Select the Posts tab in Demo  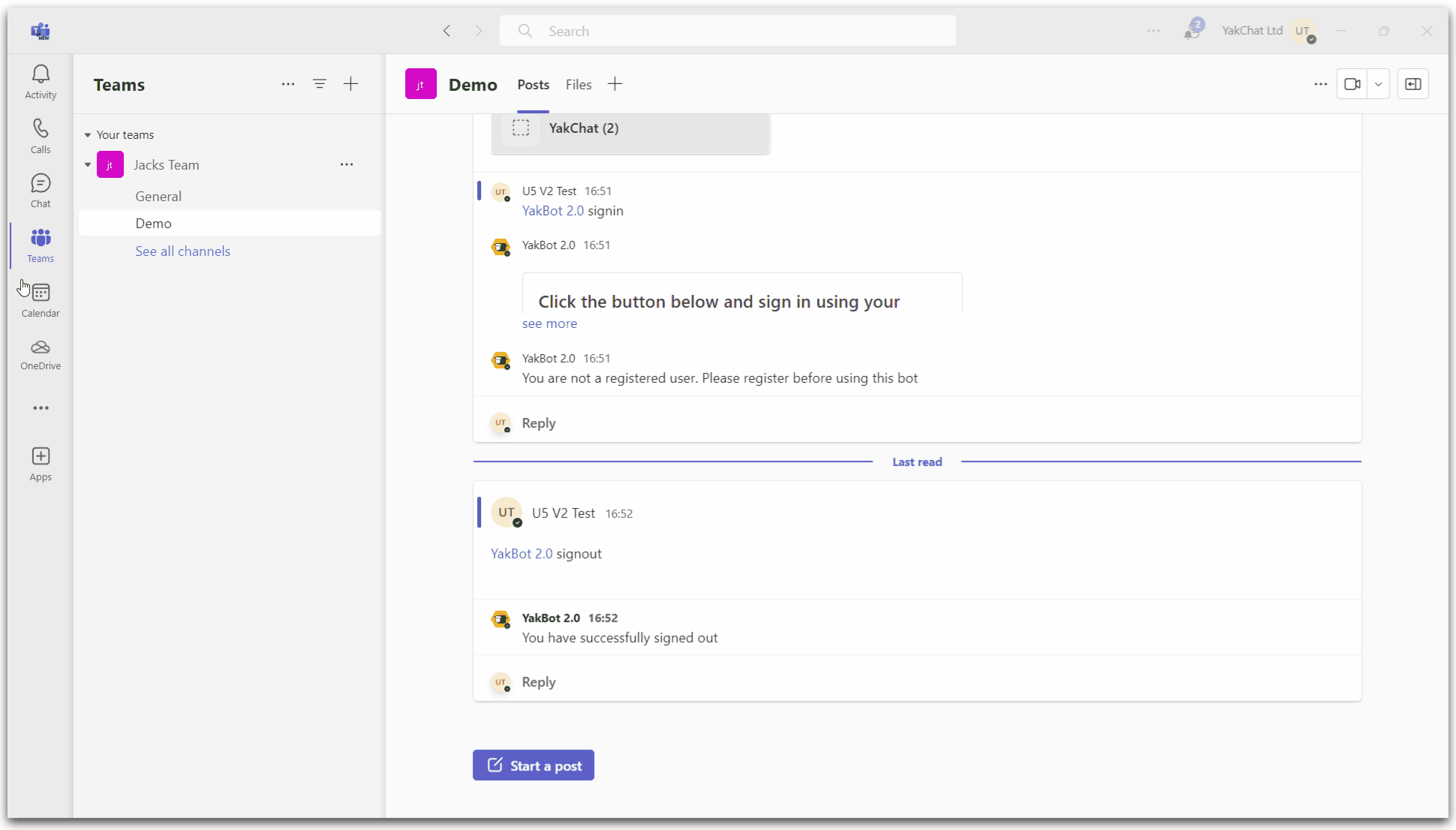pos(534,84)
